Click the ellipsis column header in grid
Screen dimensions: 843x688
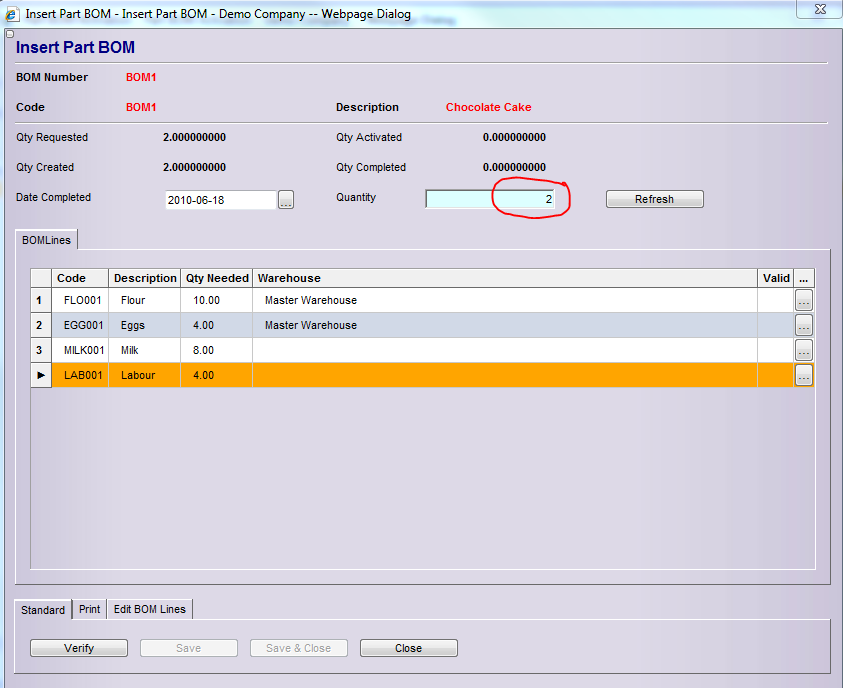pyautogui.click(x=804, y=278)
